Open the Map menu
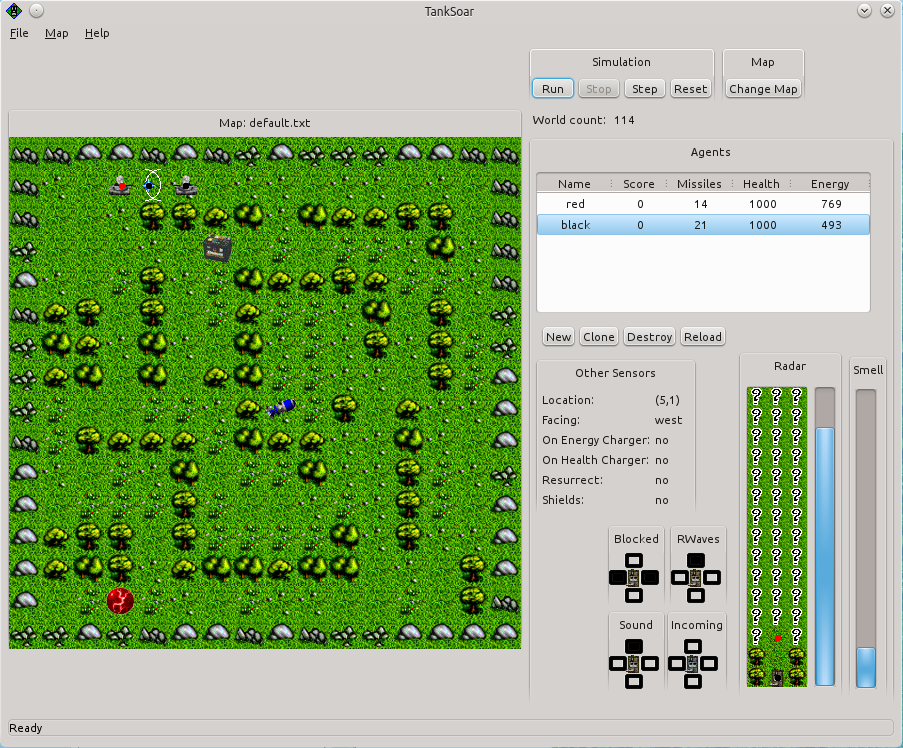Image resolution: width=903 pixels, height=748 pixels. tap(57, 33)
